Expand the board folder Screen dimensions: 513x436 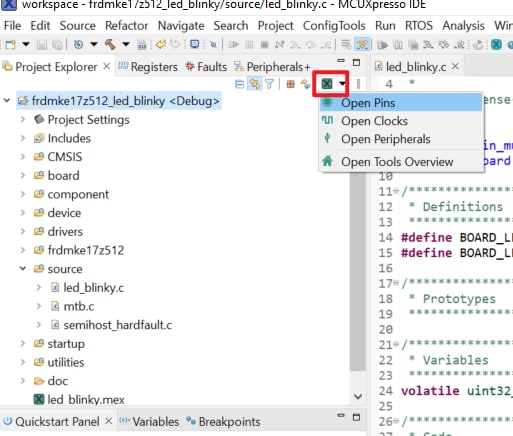tap(23, 175)
